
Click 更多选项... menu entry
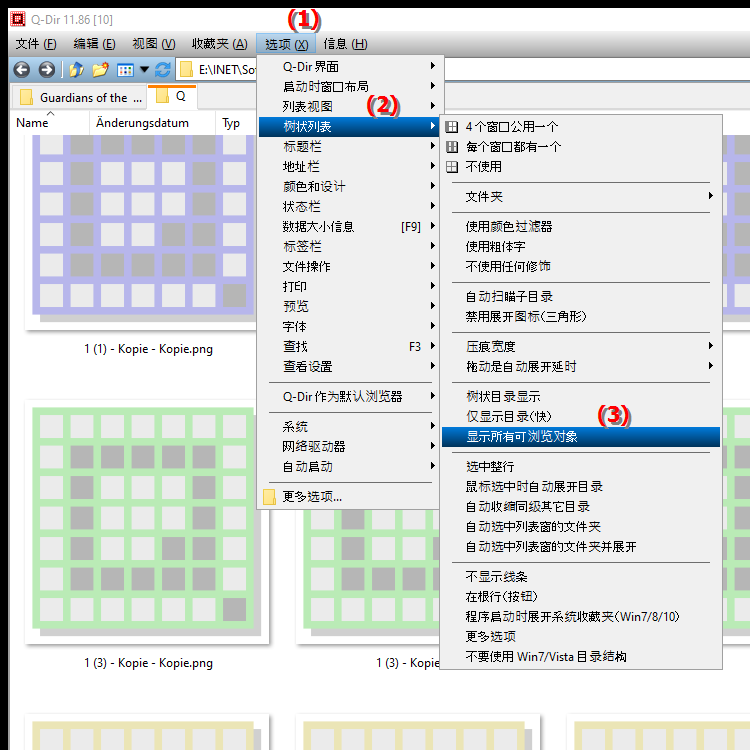tap(349, 496)
